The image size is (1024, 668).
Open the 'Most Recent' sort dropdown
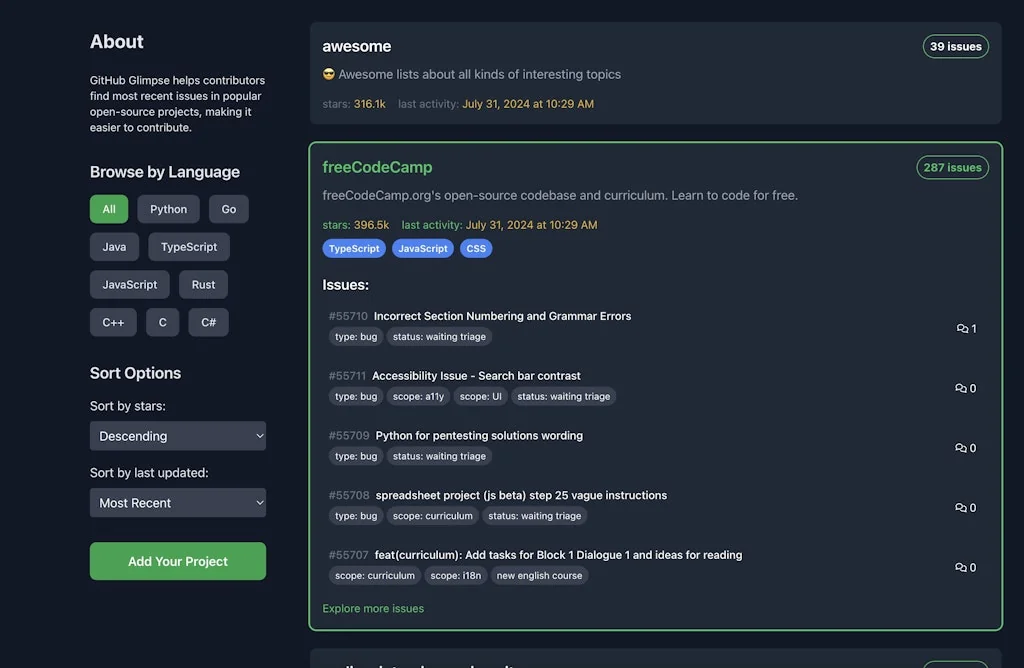(x=177, y=502)
